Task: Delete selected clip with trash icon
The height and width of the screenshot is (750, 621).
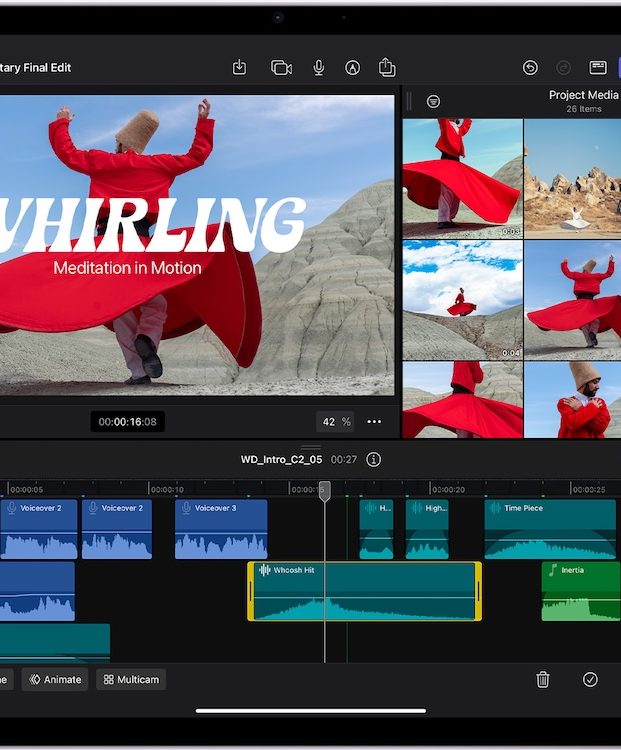Action: pyautogui.click(x=542, y=680)
